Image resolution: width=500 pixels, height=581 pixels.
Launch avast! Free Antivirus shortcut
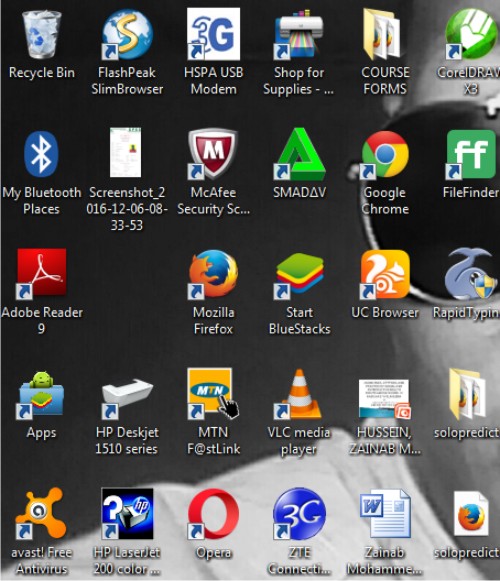pyautogui.click(x=41, y=514)
